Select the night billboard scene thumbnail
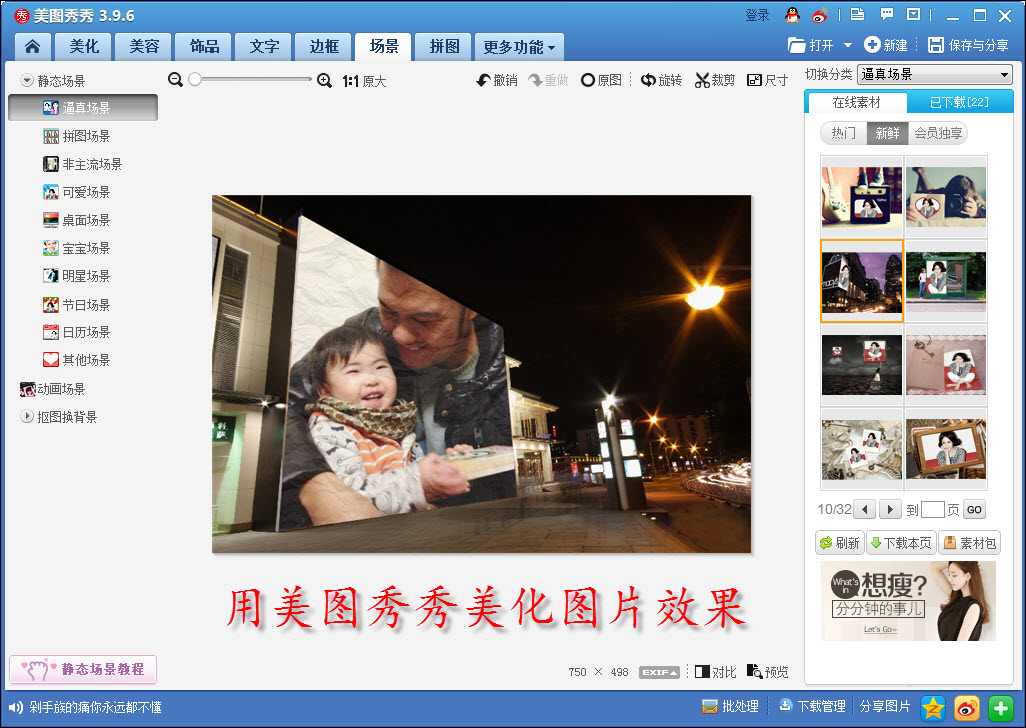 coord(862,281)
